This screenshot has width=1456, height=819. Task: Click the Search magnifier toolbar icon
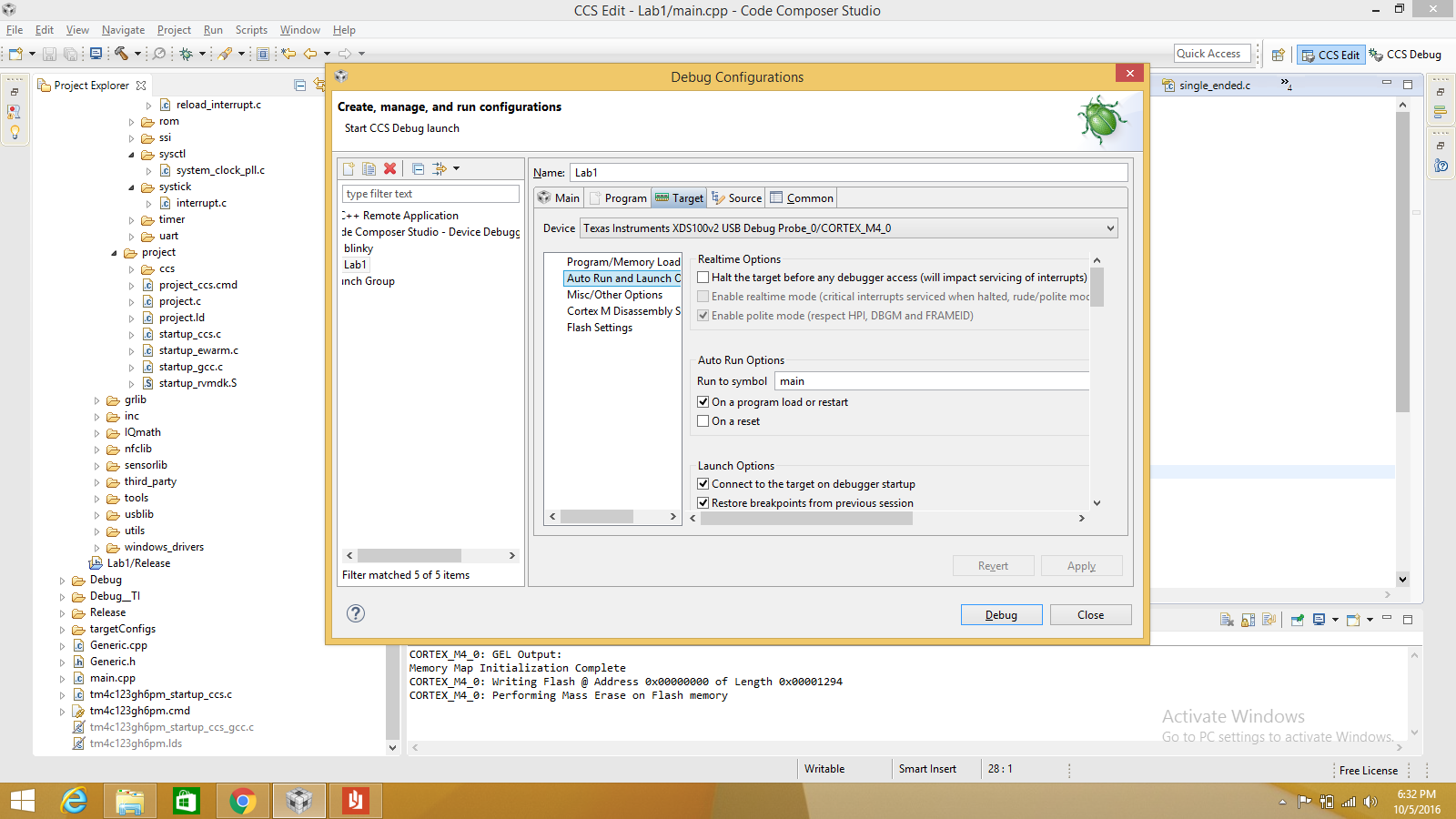pyautogui.click(x=159, y=54)
